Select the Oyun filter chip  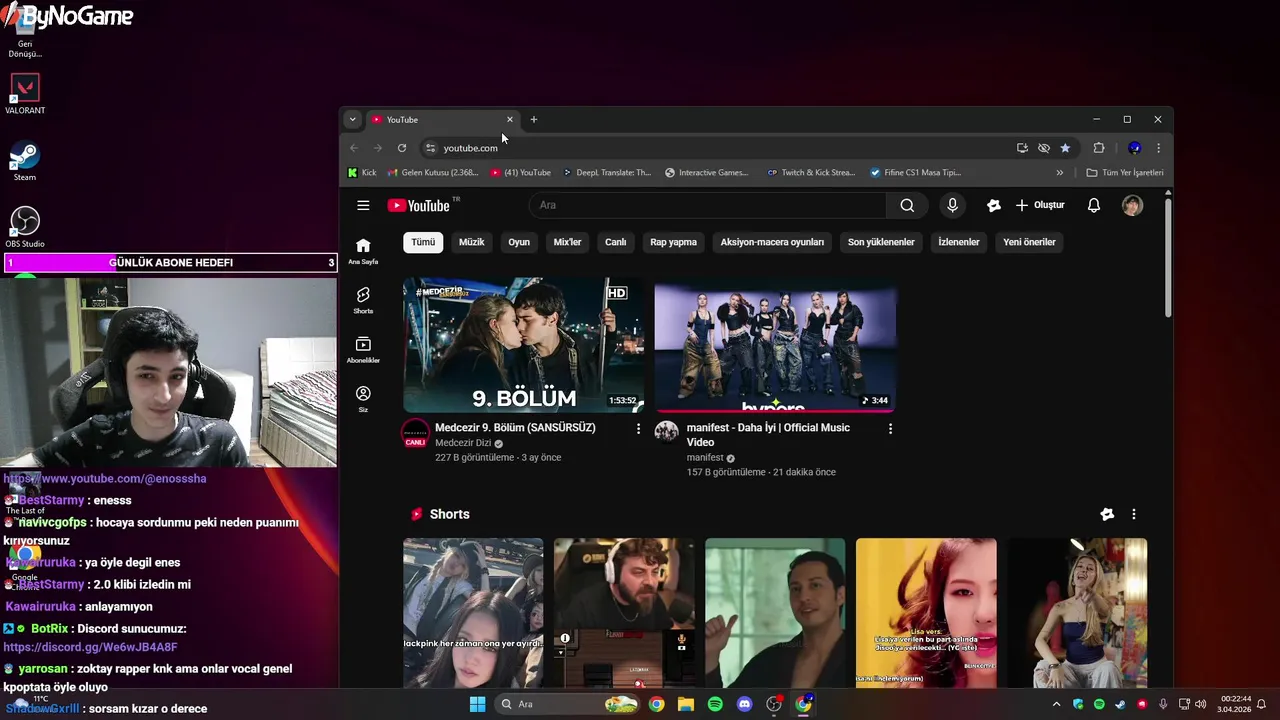(519, 242)
